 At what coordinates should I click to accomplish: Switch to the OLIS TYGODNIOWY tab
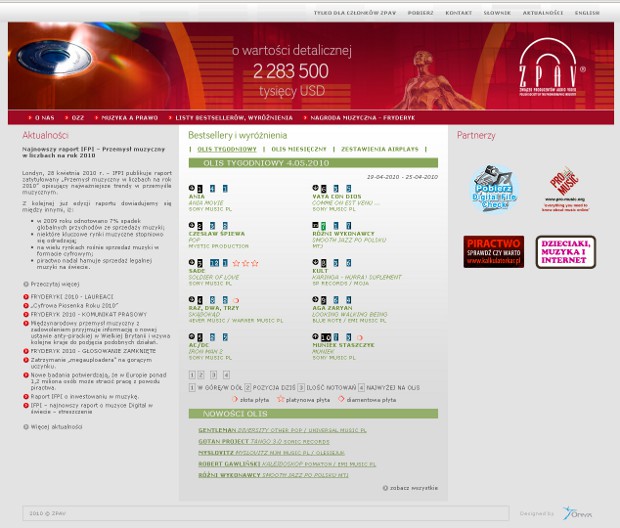coord(227,149)
